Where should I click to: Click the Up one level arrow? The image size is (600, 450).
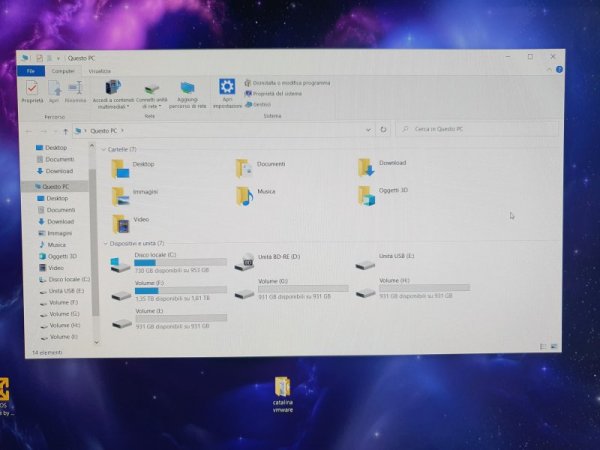pos(65,131)
